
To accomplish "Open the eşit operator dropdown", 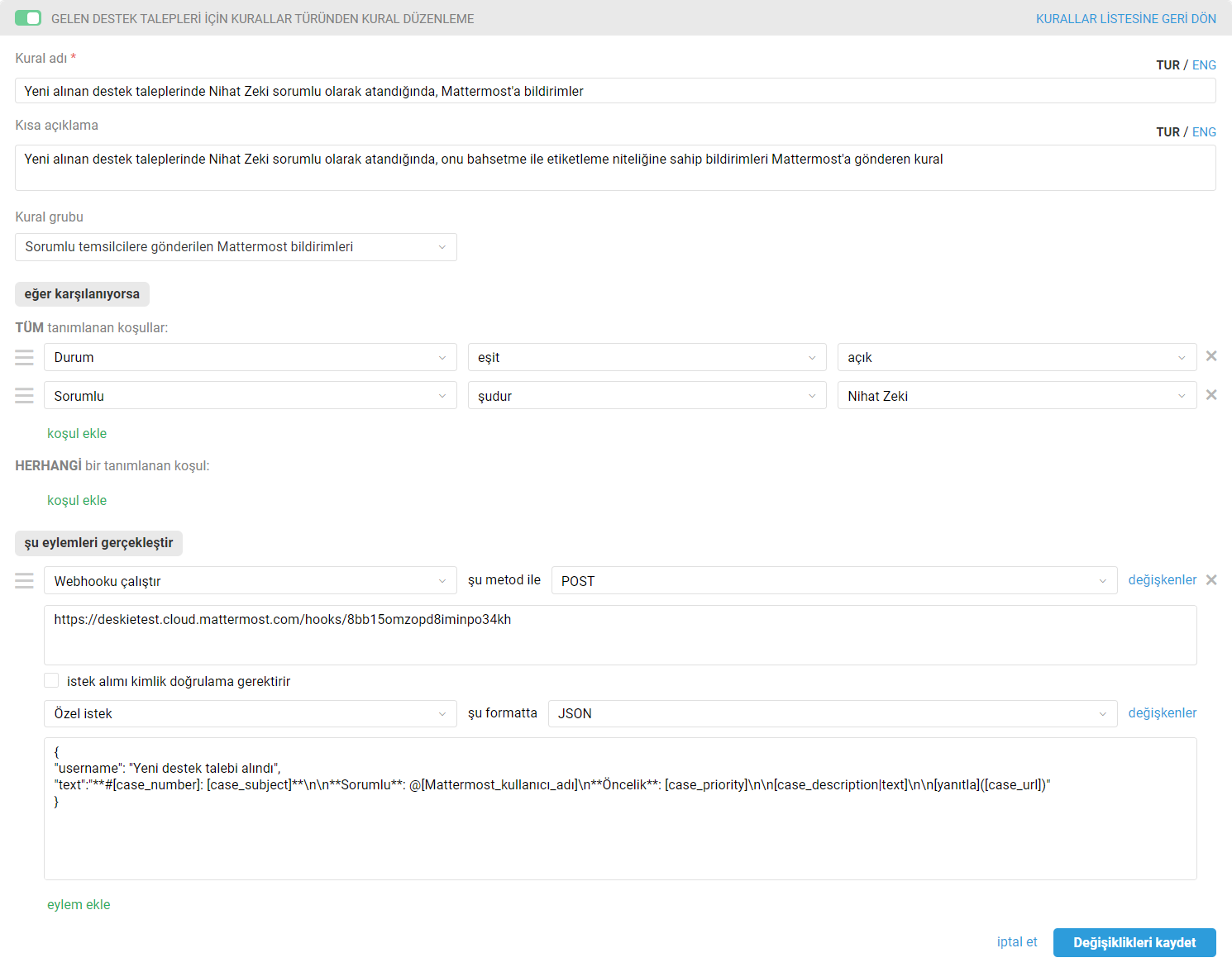I will (647, 357).
